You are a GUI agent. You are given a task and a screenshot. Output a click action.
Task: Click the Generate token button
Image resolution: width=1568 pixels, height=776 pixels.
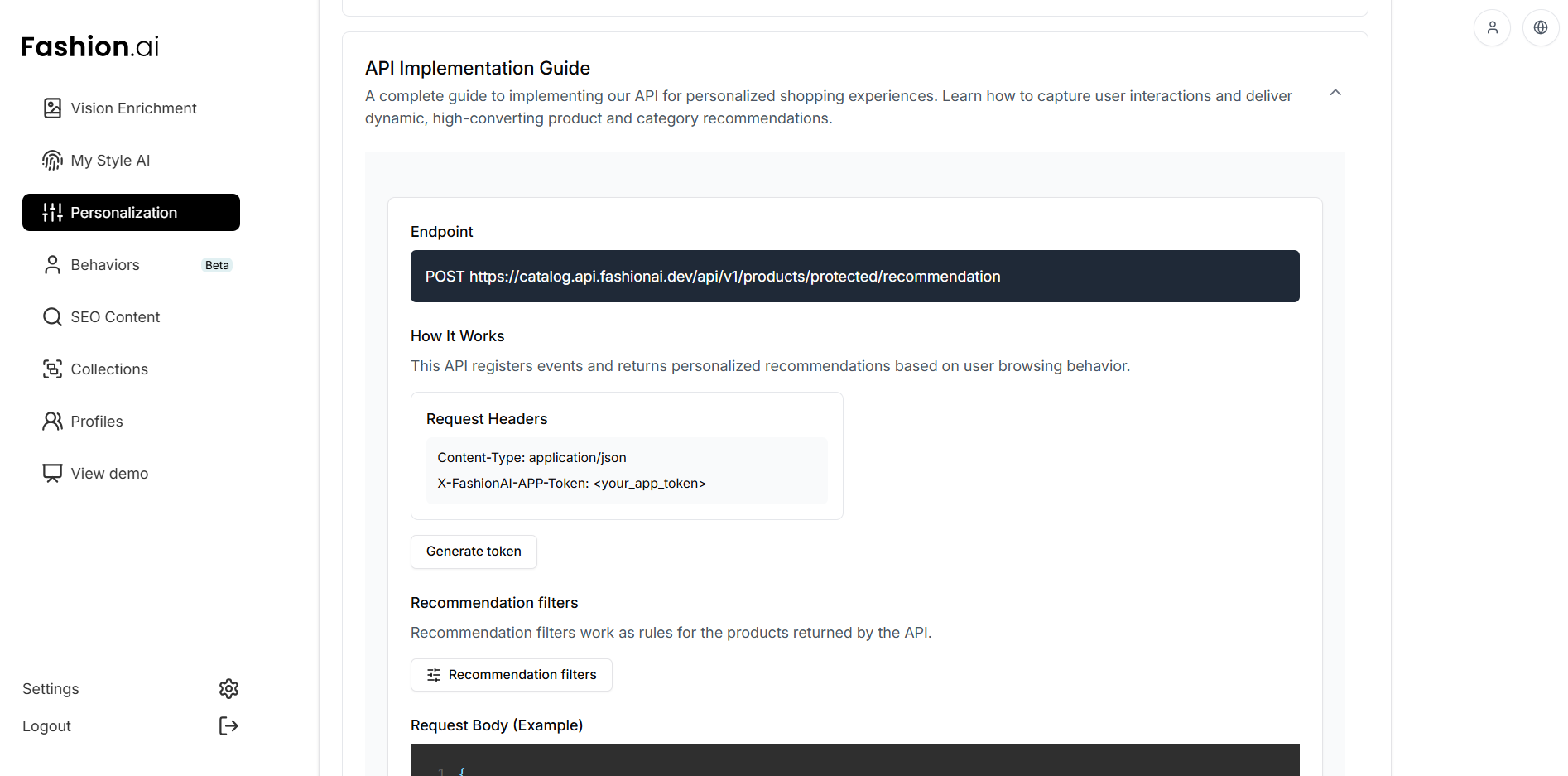click(473, 551)
